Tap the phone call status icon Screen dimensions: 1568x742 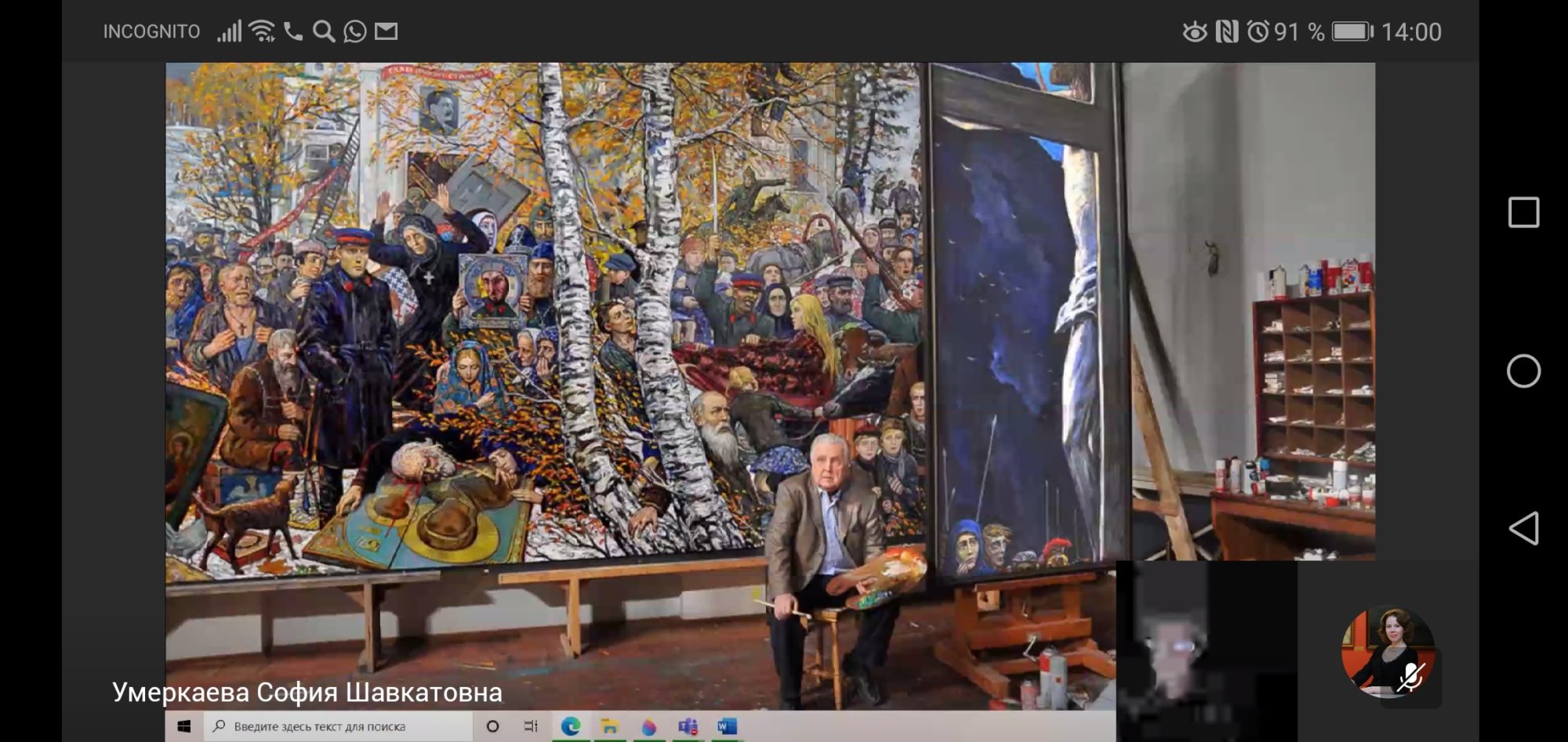(x=293, y=31)
